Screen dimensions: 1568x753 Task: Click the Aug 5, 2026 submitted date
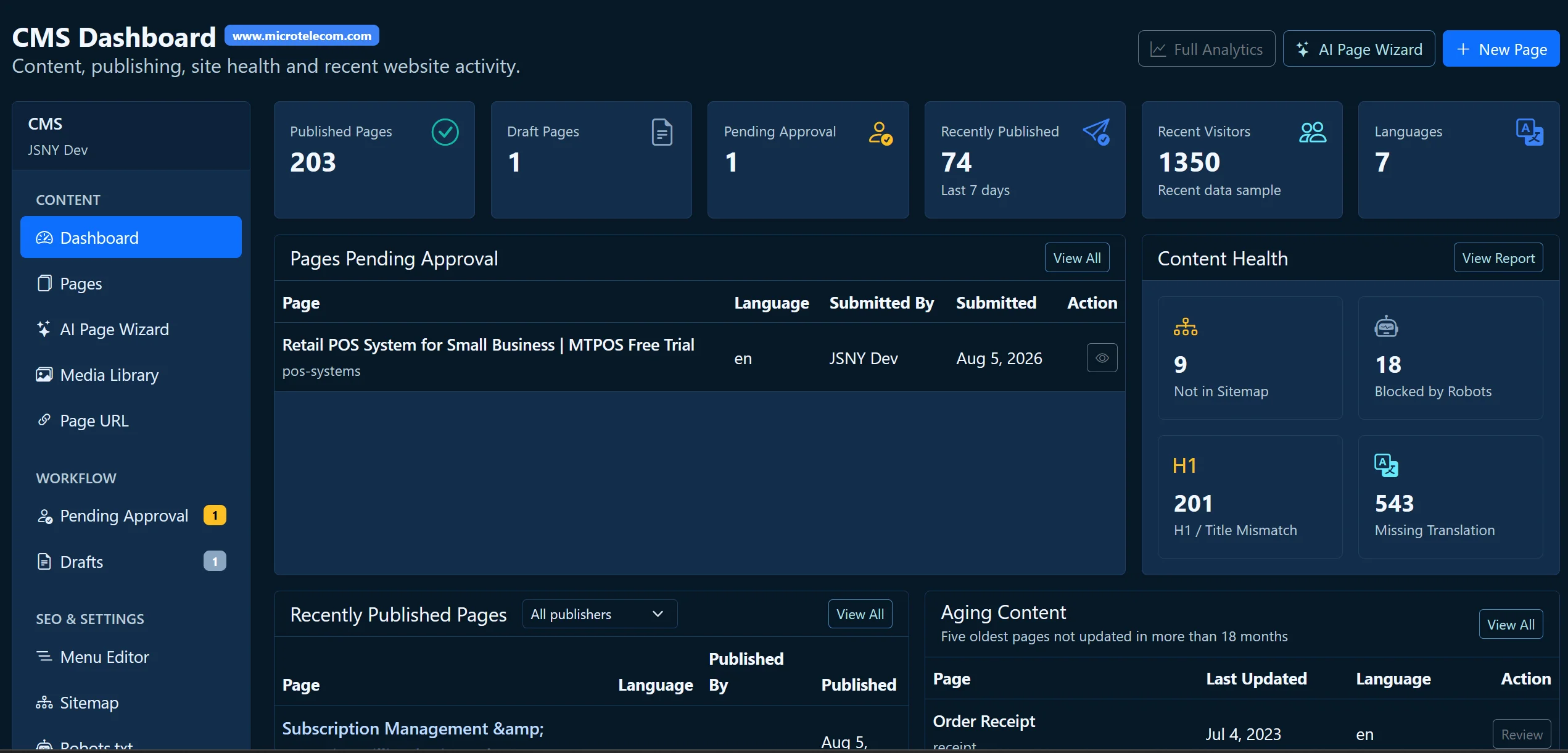coord(999,359)
